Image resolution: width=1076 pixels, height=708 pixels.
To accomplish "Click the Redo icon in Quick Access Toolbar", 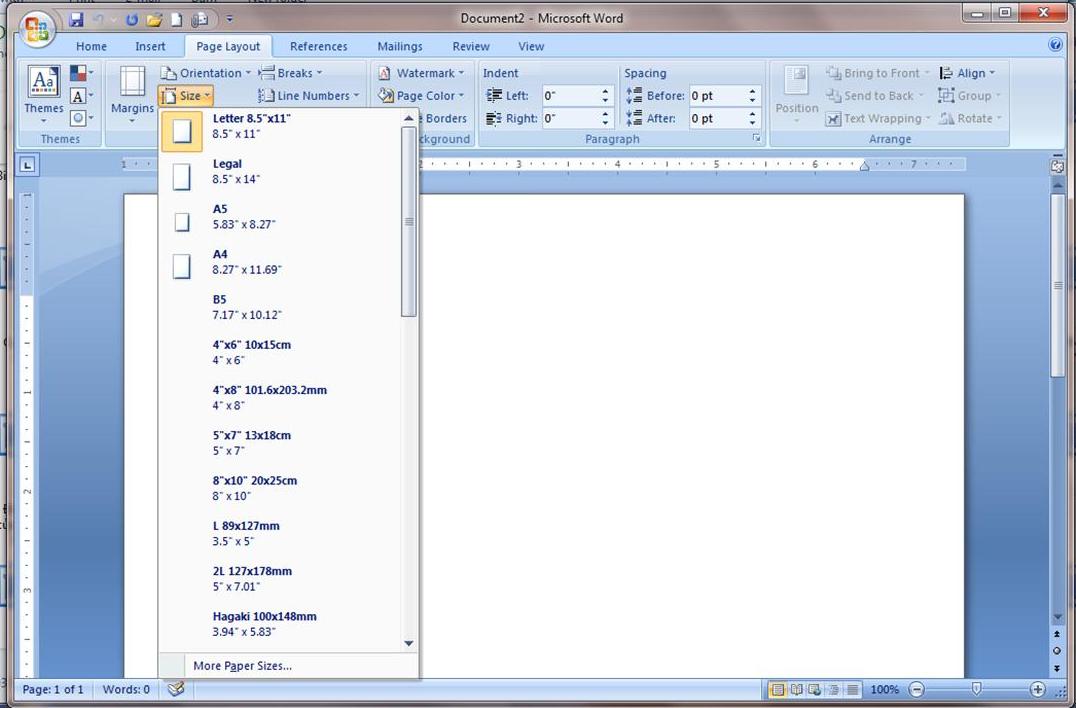I will click(132, 19).
